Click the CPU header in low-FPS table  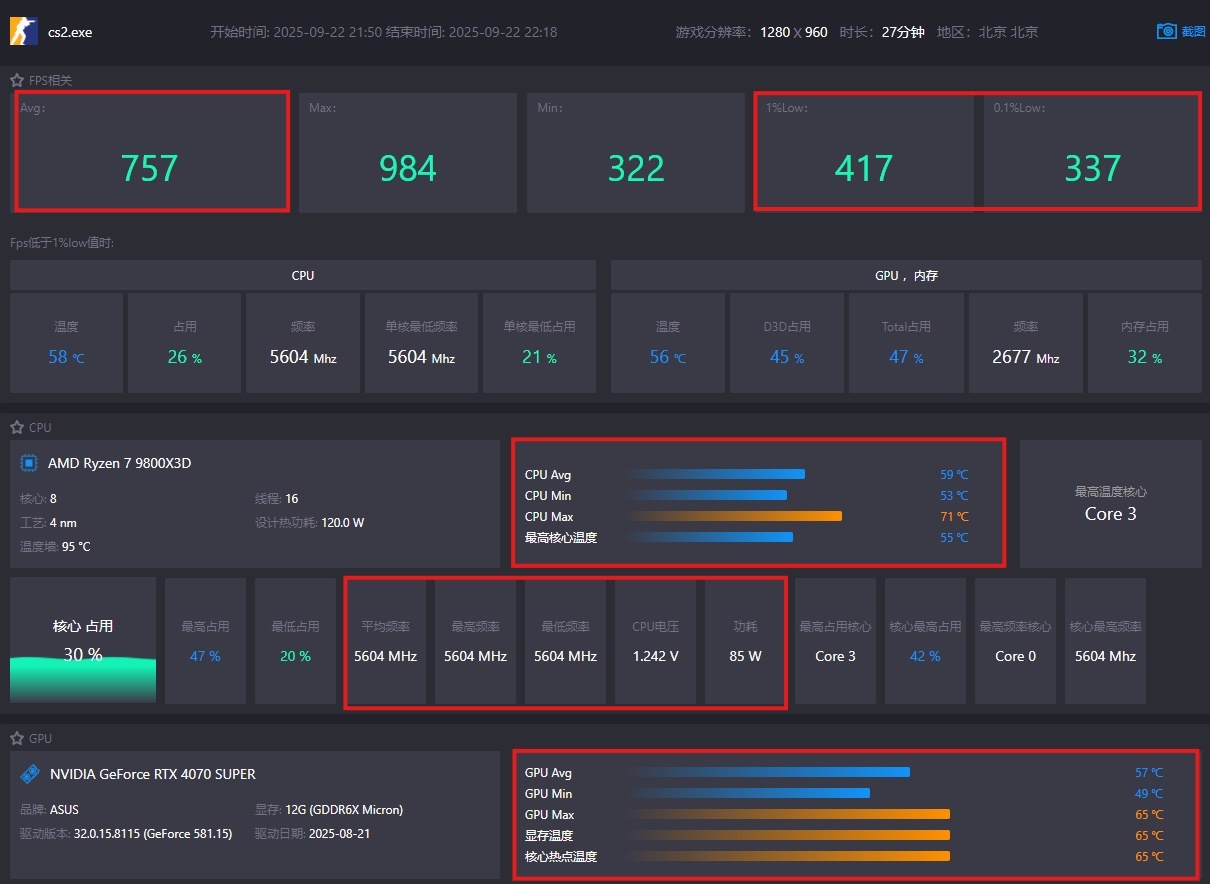point(303,275)
